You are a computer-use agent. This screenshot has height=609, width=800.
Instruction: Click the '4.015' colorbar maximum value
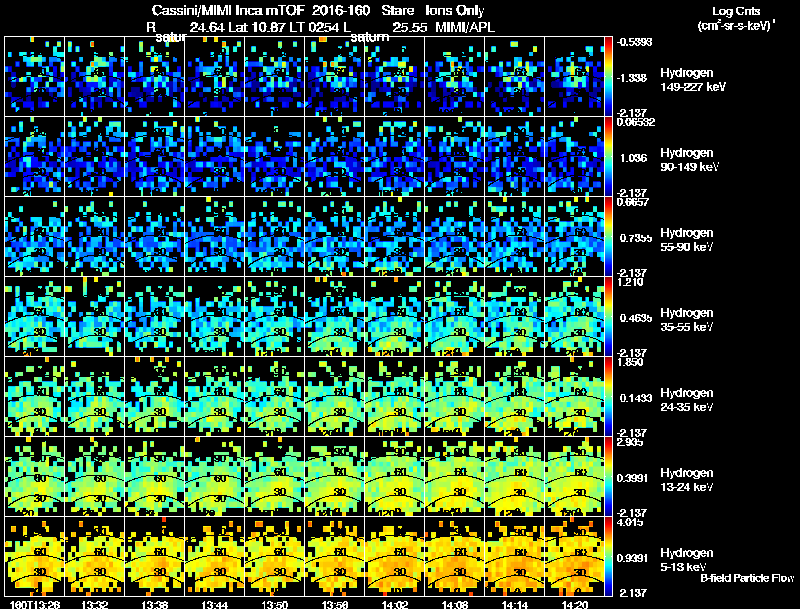coord(630,522)
